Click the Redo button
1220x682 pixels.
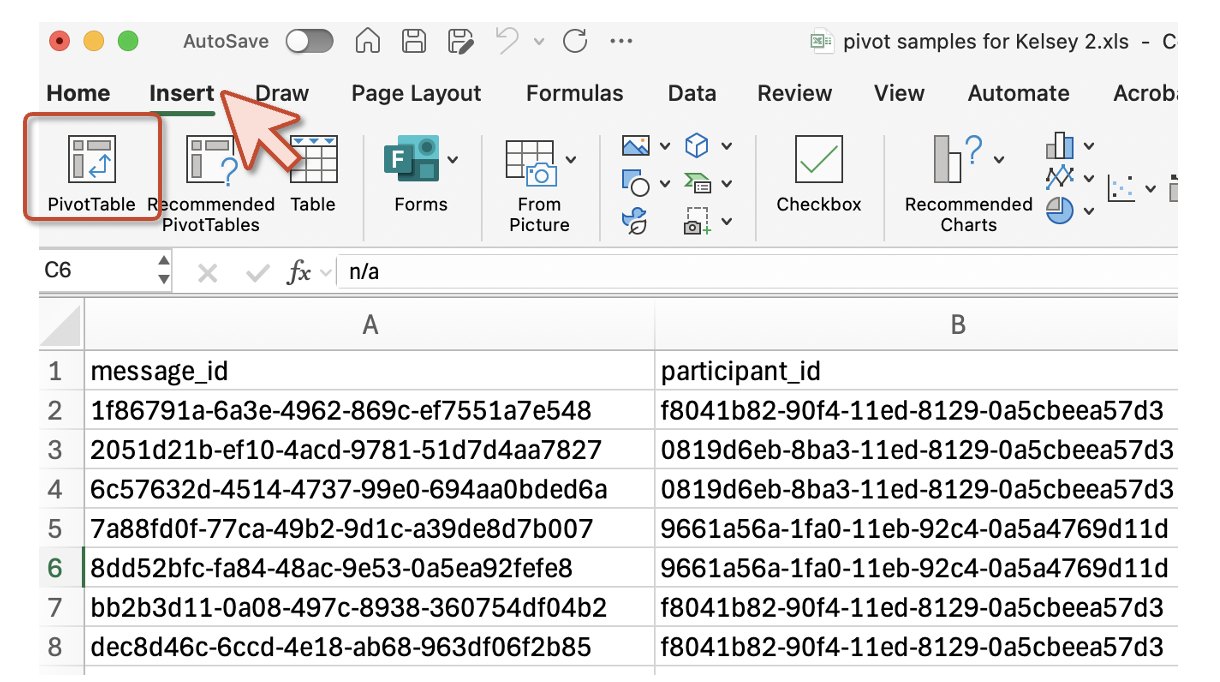pyautogui.click(x=575, y=41)
